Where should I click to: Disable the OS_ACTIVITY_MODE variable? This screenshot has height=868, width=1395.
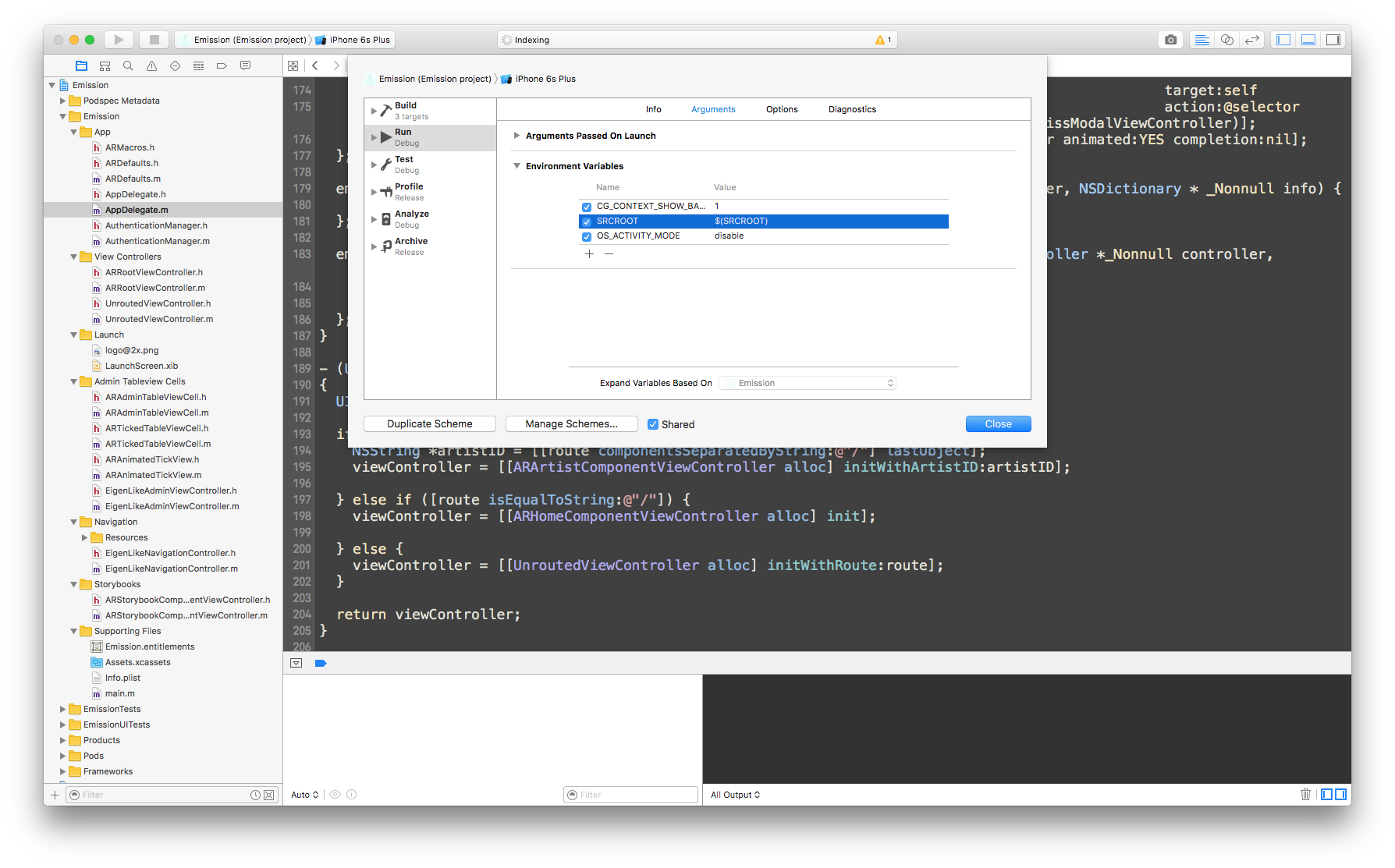pos(587,236)
